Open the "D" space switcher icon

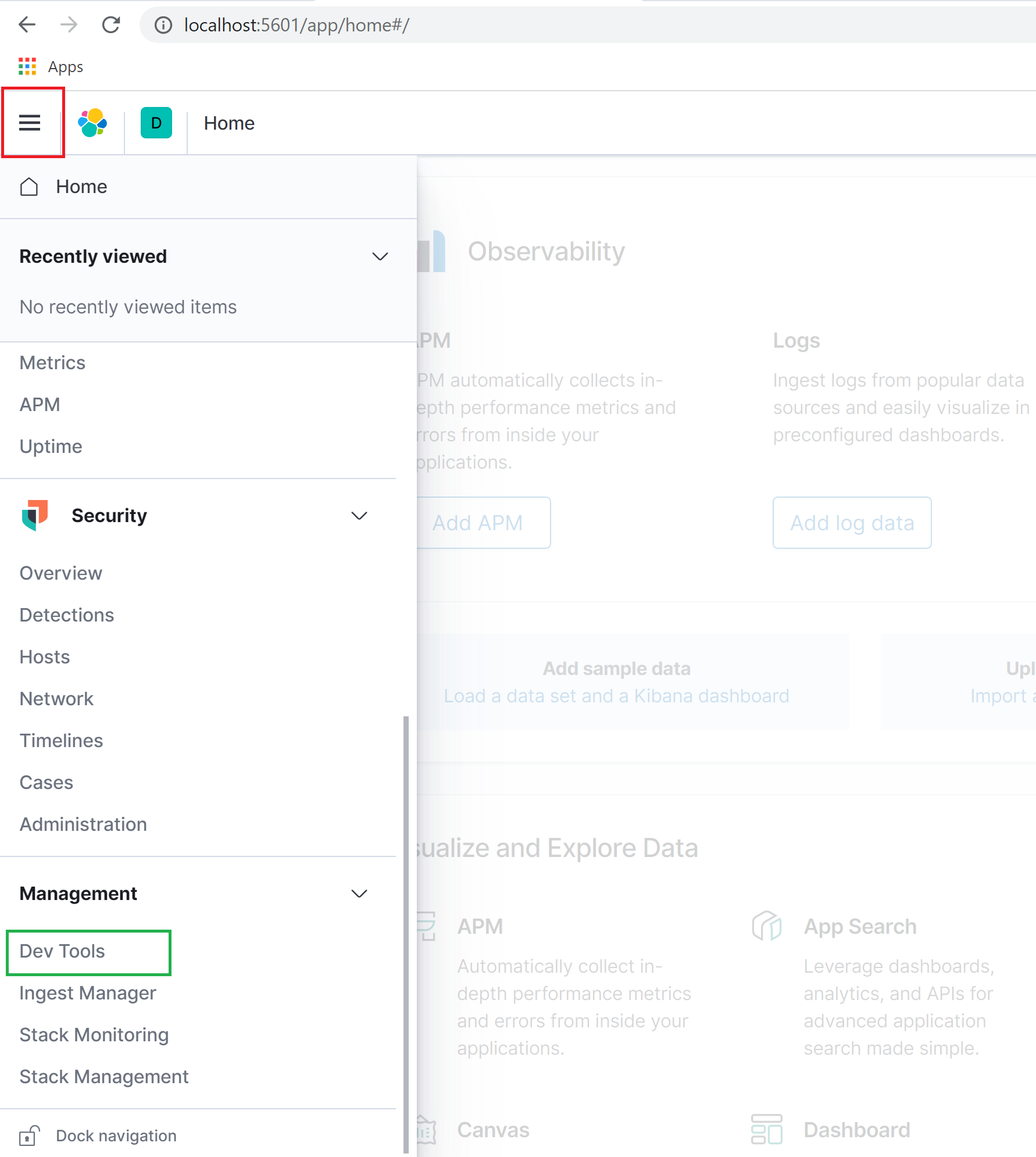tap(155, 123)
